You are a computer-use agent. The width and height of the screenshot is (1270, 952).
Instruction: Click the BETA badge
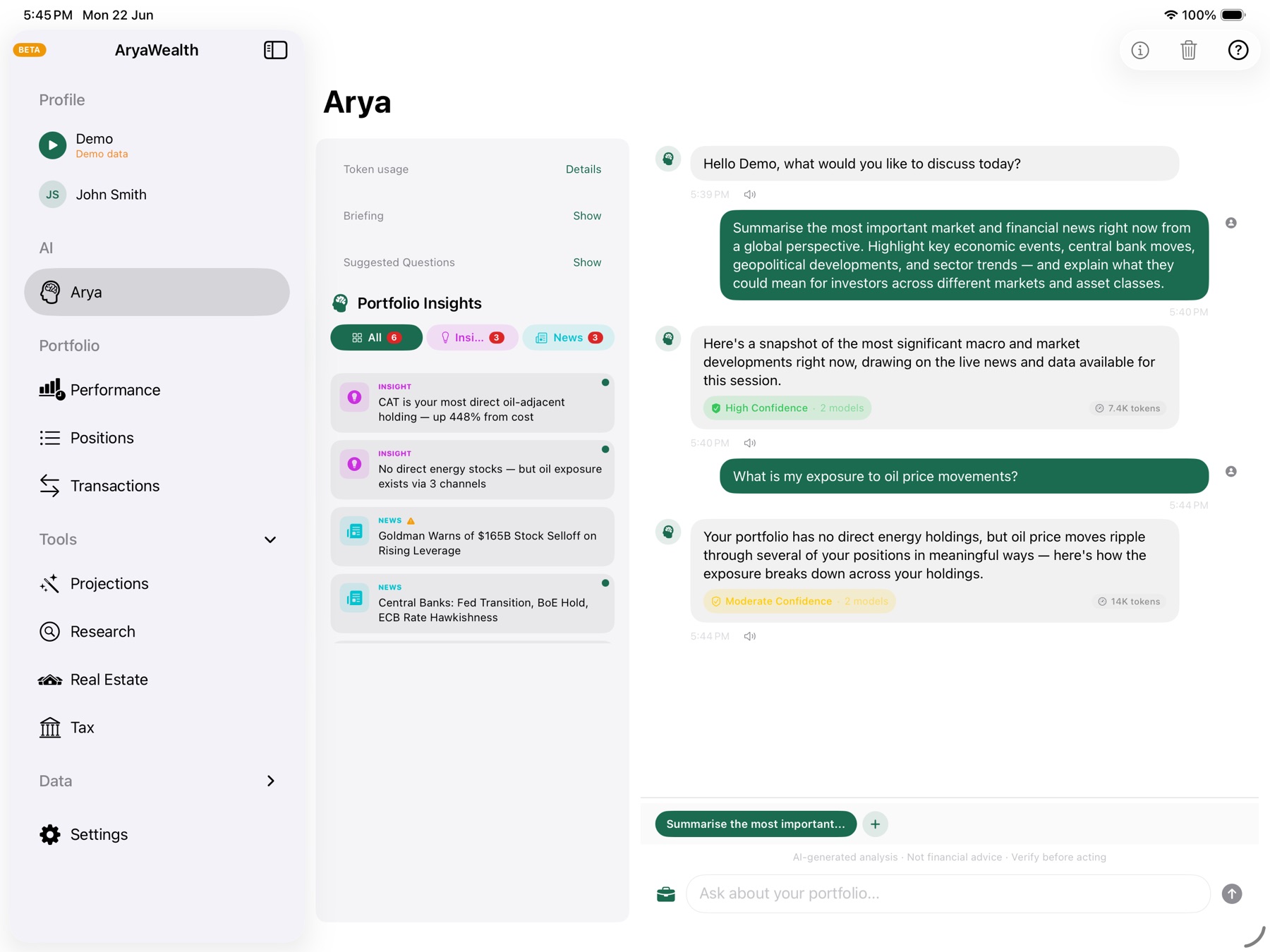click(x=29, y=50)
